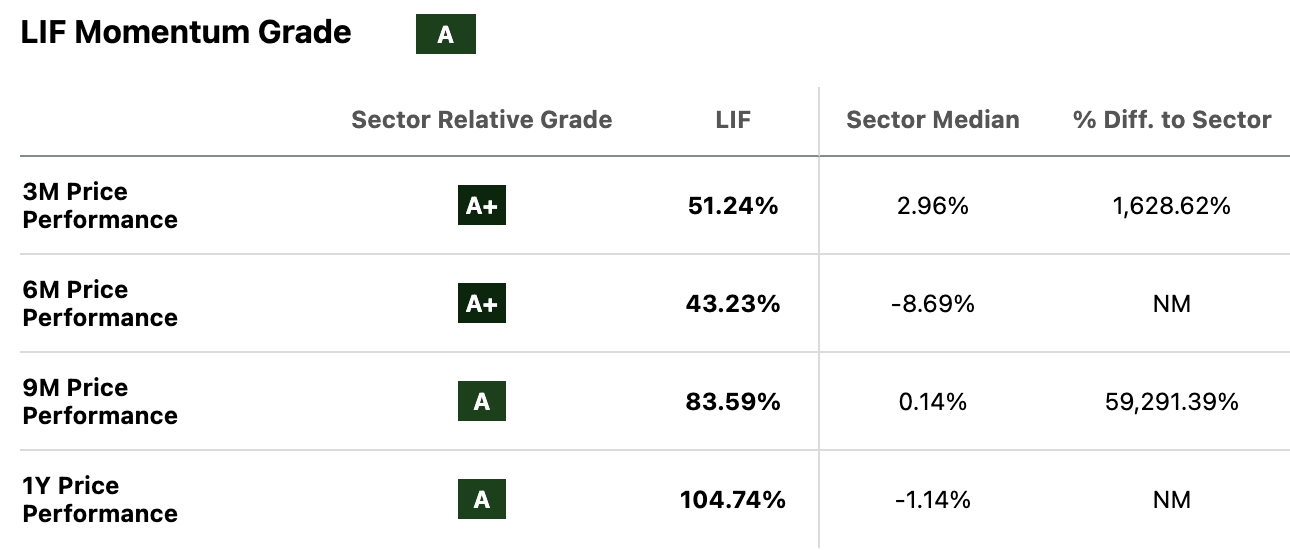The height and width of the screenshot is (550, 1290).
Task: Click the 59,291.39% sector difference value
Action: pyautogui.click(x=1171, y=402)
